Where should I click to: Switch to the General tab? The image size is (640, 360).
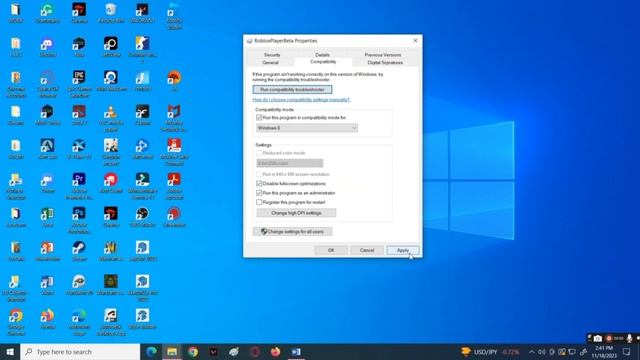tap(270, 62)
